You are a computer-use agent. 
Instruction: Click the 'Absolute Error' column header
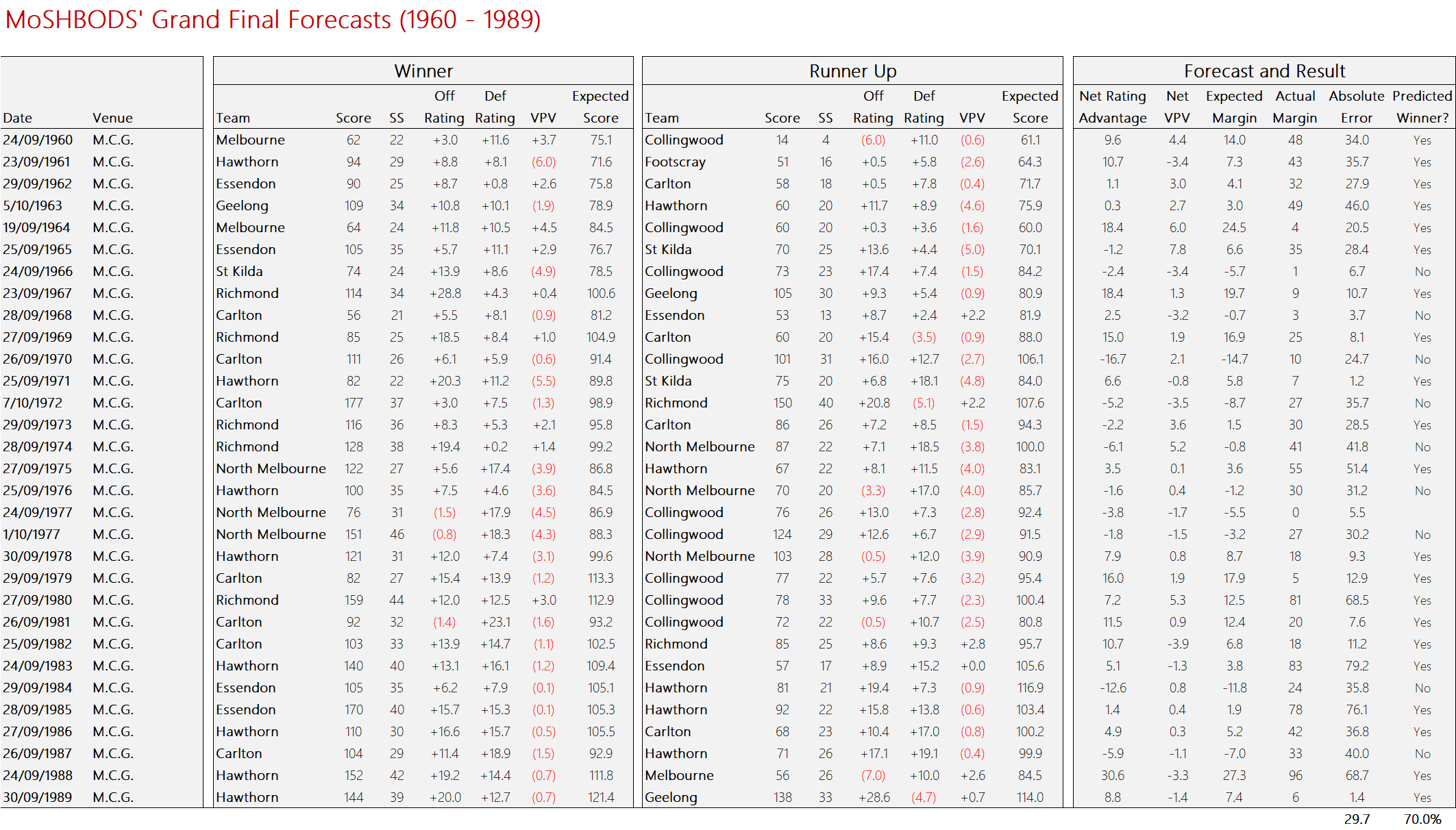tap(1357, 107)
